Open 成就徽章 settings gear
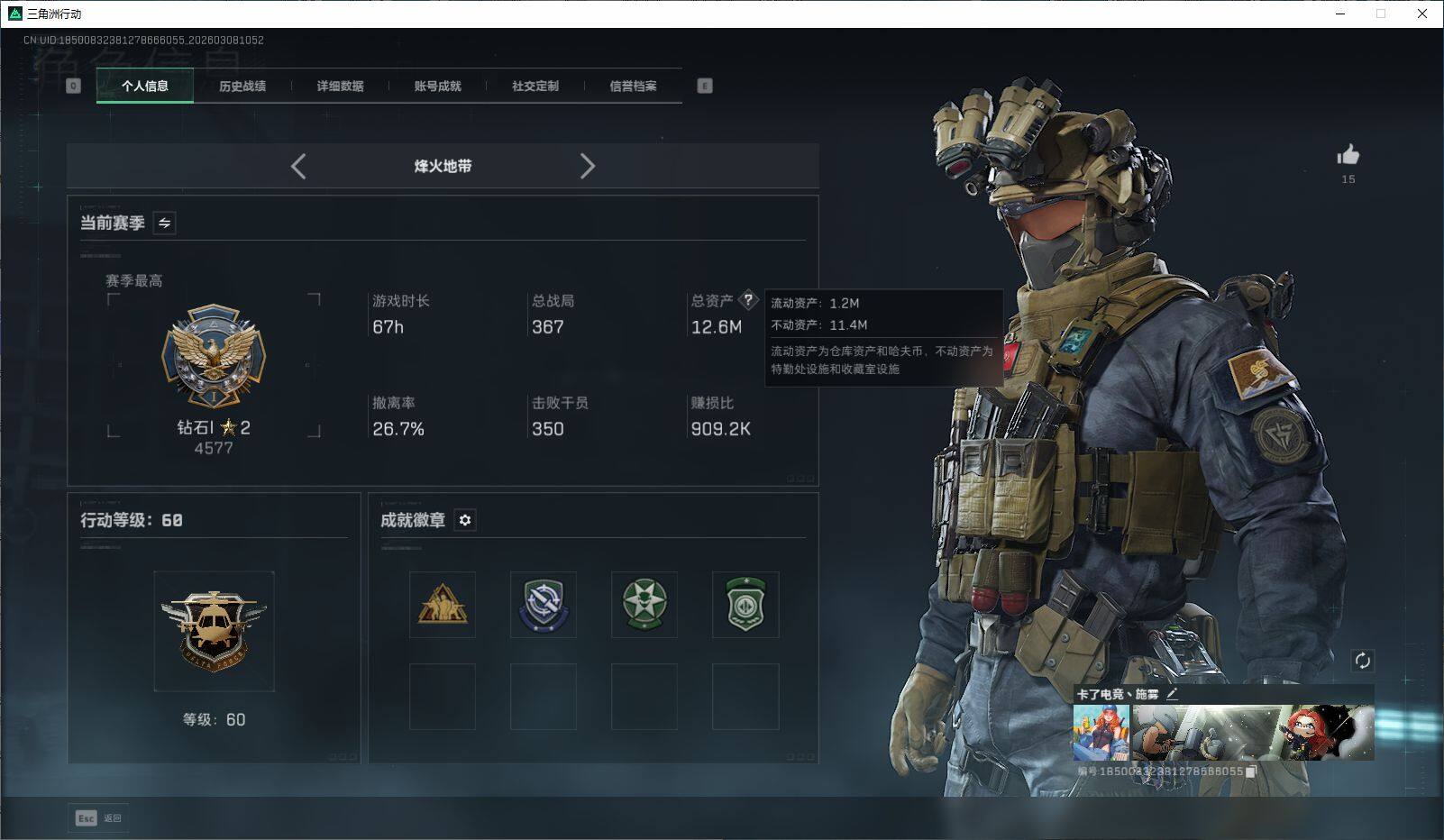Viewport: 1444px width, 840px height. coord(465,520)
